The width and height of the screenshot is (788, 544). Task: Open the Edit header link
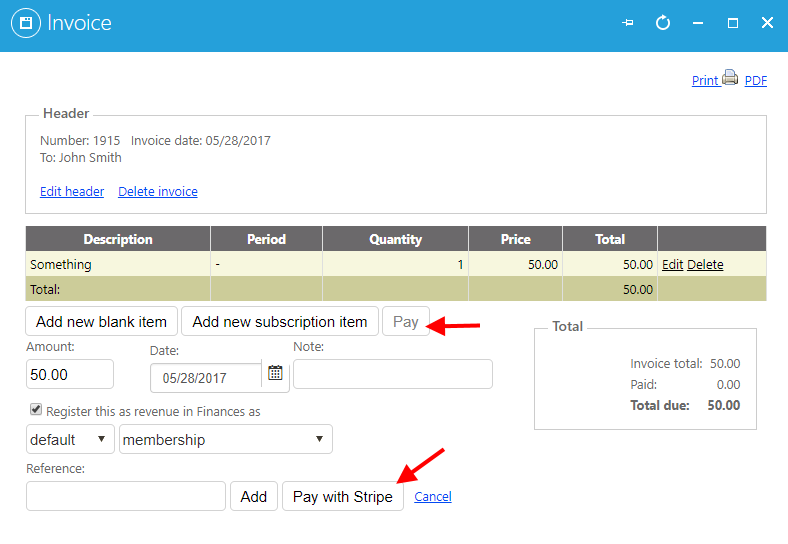[x=72, y=192]
